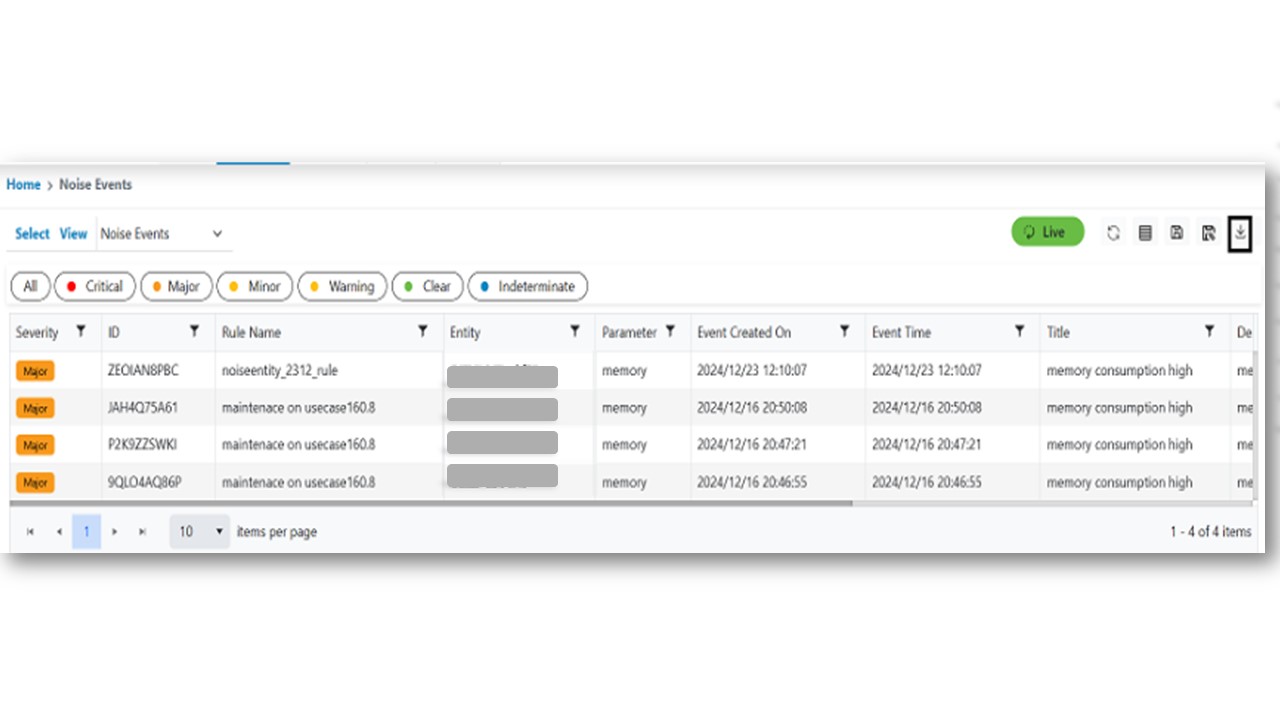Open the Severity column filter

81,331
